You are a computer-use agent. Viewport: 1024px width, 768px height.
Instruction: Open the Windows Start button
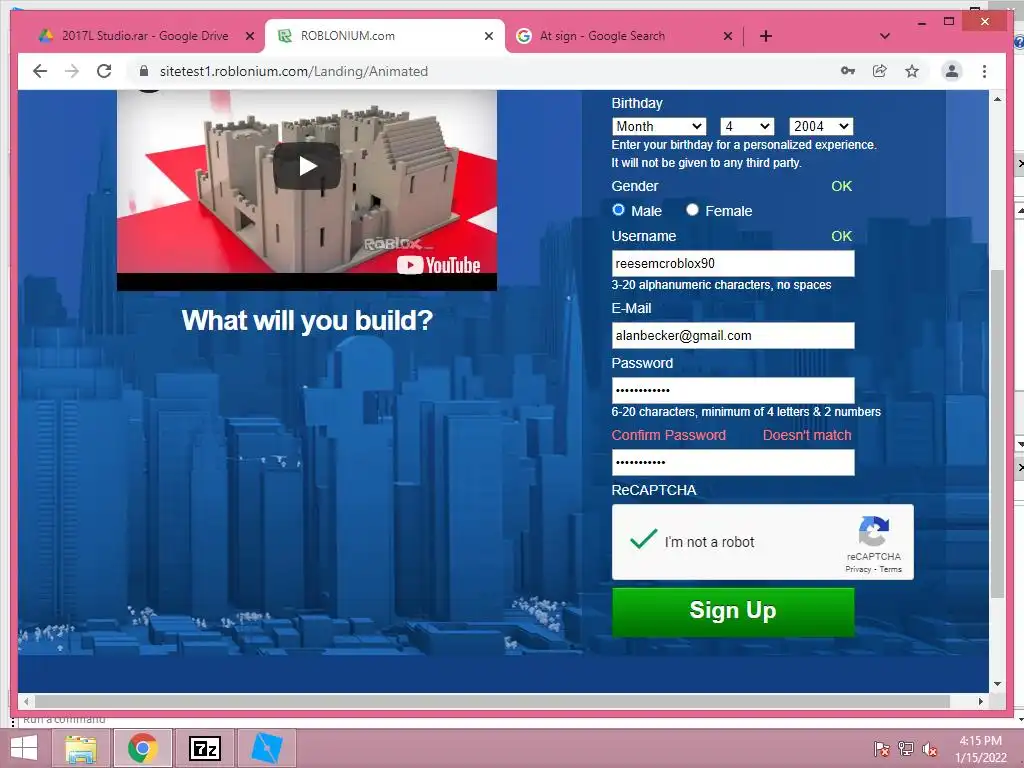24,748
